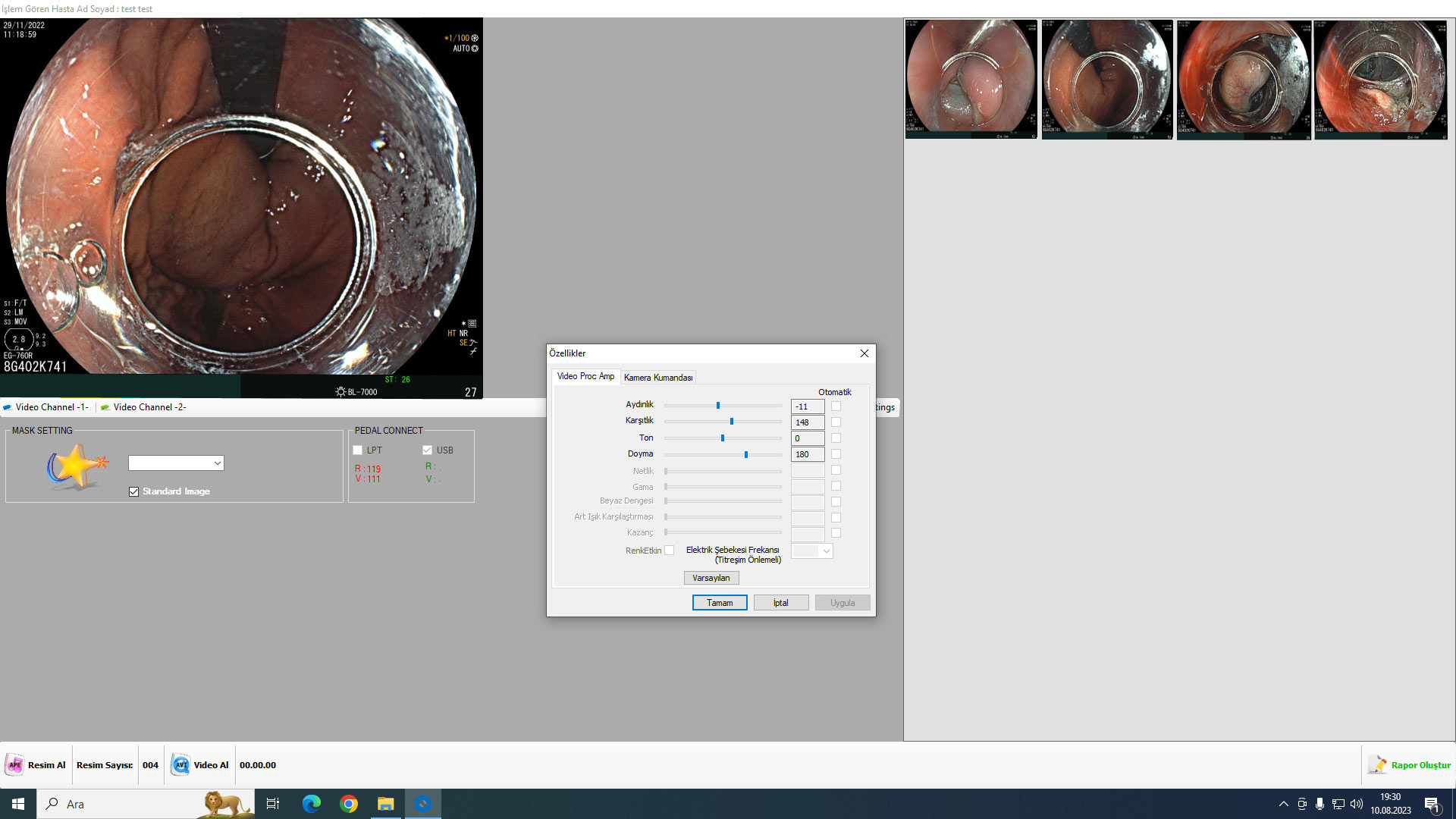Viewport: 1456px width, 819px height.
Task: Expand Elektrik Şebekesi Frekansı dropdown
Action: click(826, 551)
